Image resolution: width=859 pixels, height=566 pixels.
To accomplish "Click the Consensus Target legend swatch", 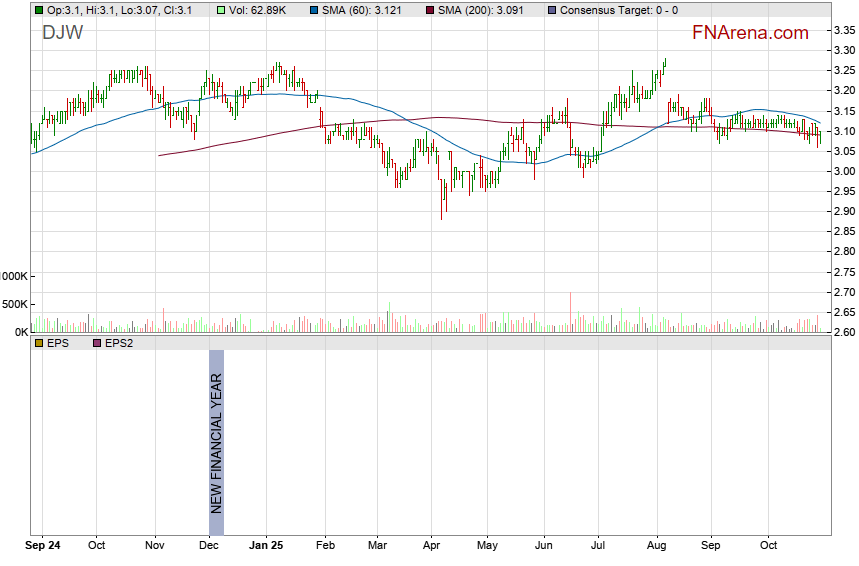I will tap(552, 10).
